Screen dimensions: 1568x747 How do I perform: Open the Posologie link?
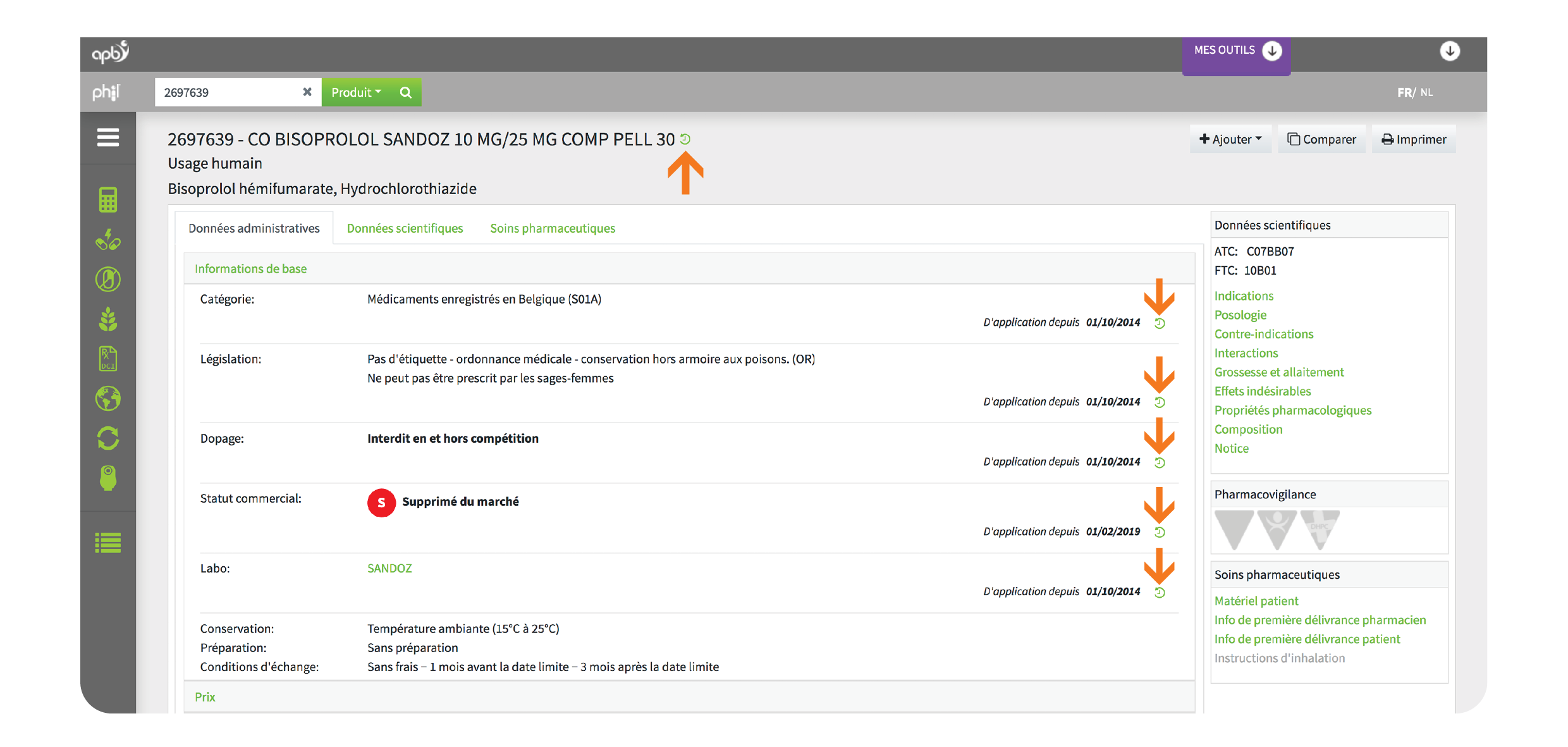(1240, 315)
